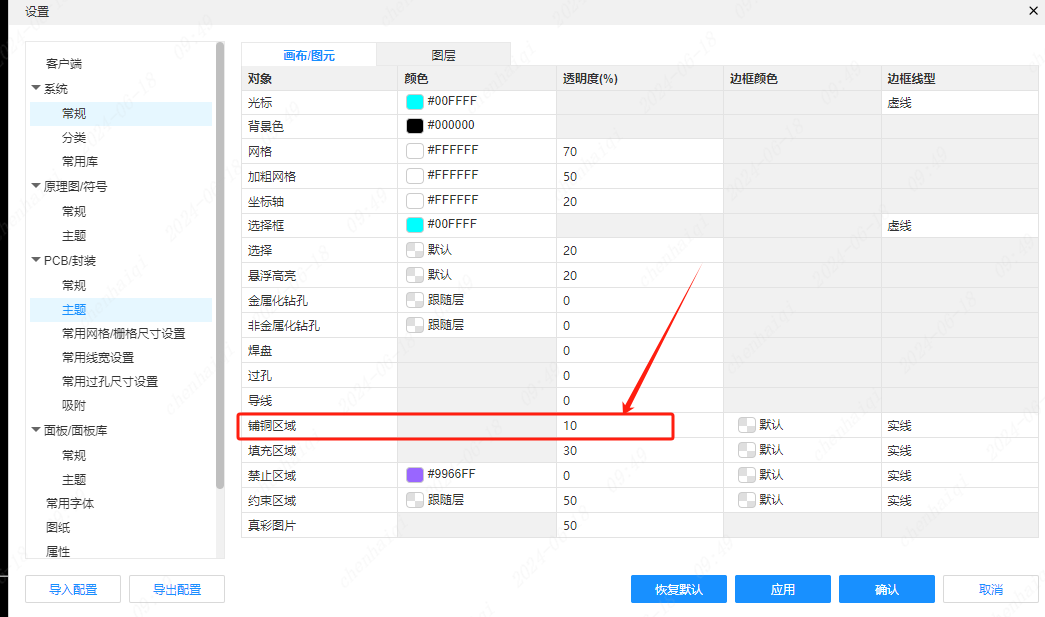Image resolution: width=1045 pixels, height=617 pixels.
Task: Click the 跟随层 swatch for 金属化钻孔
Action: click(414, 299)
